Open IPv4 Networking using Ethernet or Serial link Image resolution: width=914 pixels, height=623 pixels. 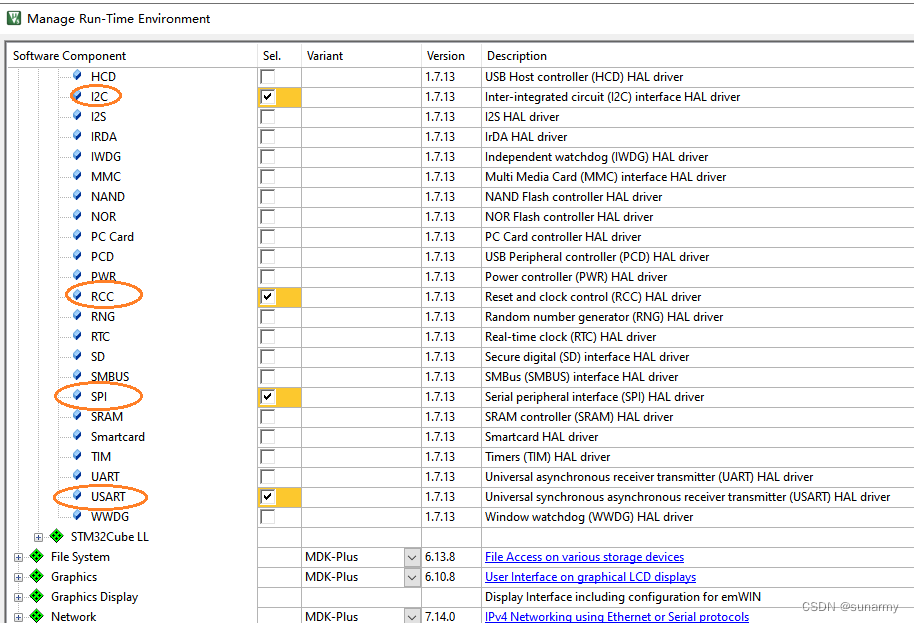617,617
